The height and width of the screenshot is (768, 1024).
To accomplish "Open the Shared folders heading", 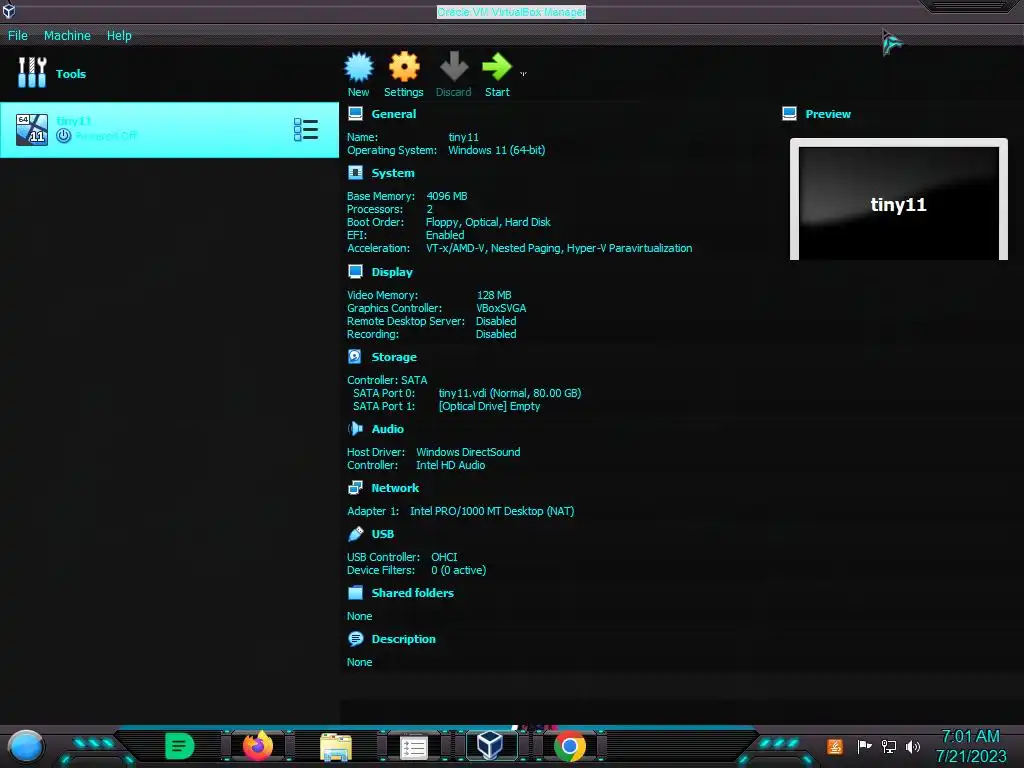I will point(413,593).
